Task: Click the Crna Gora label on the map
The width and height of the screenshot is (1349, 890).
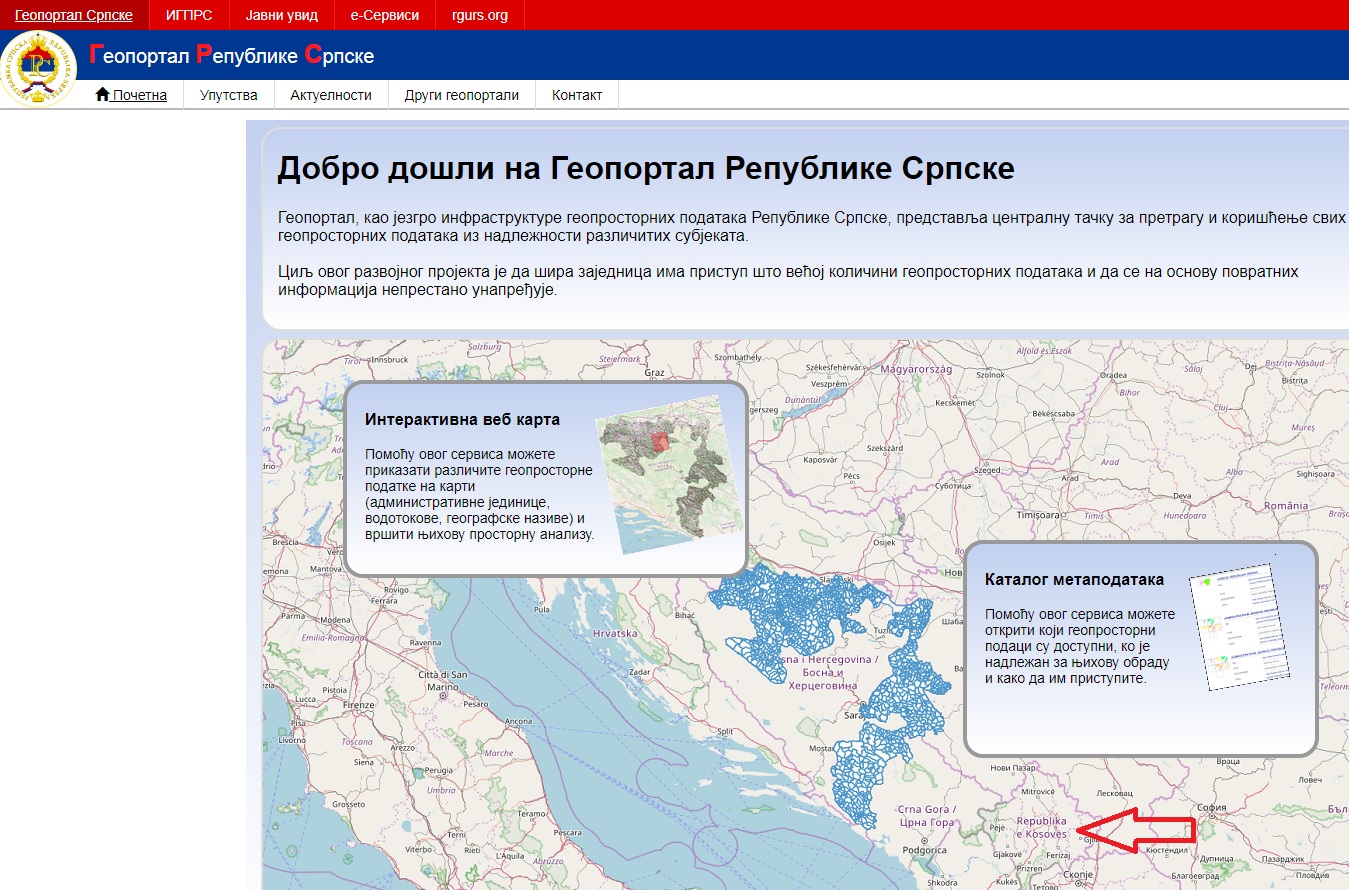Action: [926, 816]
